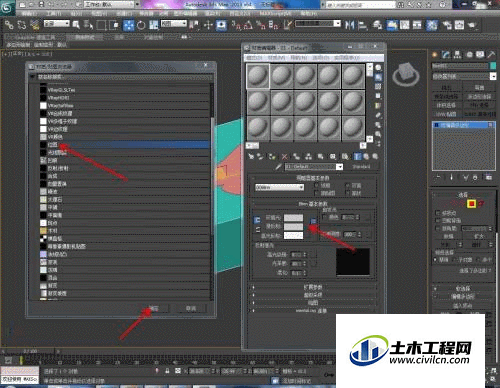The width and height of the screenshot is (500, 388).
Task: Open the modifier list dropdown
Action: pos(464,76)
